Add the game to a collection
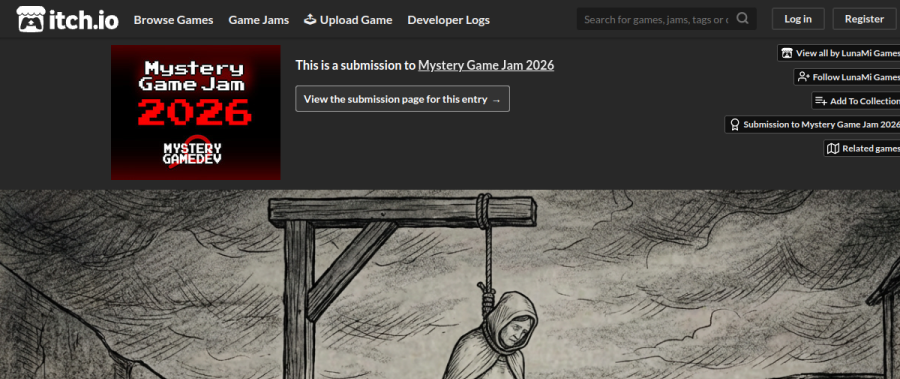Viewport: 900px width, 379px height. click(x=856, y=101)
